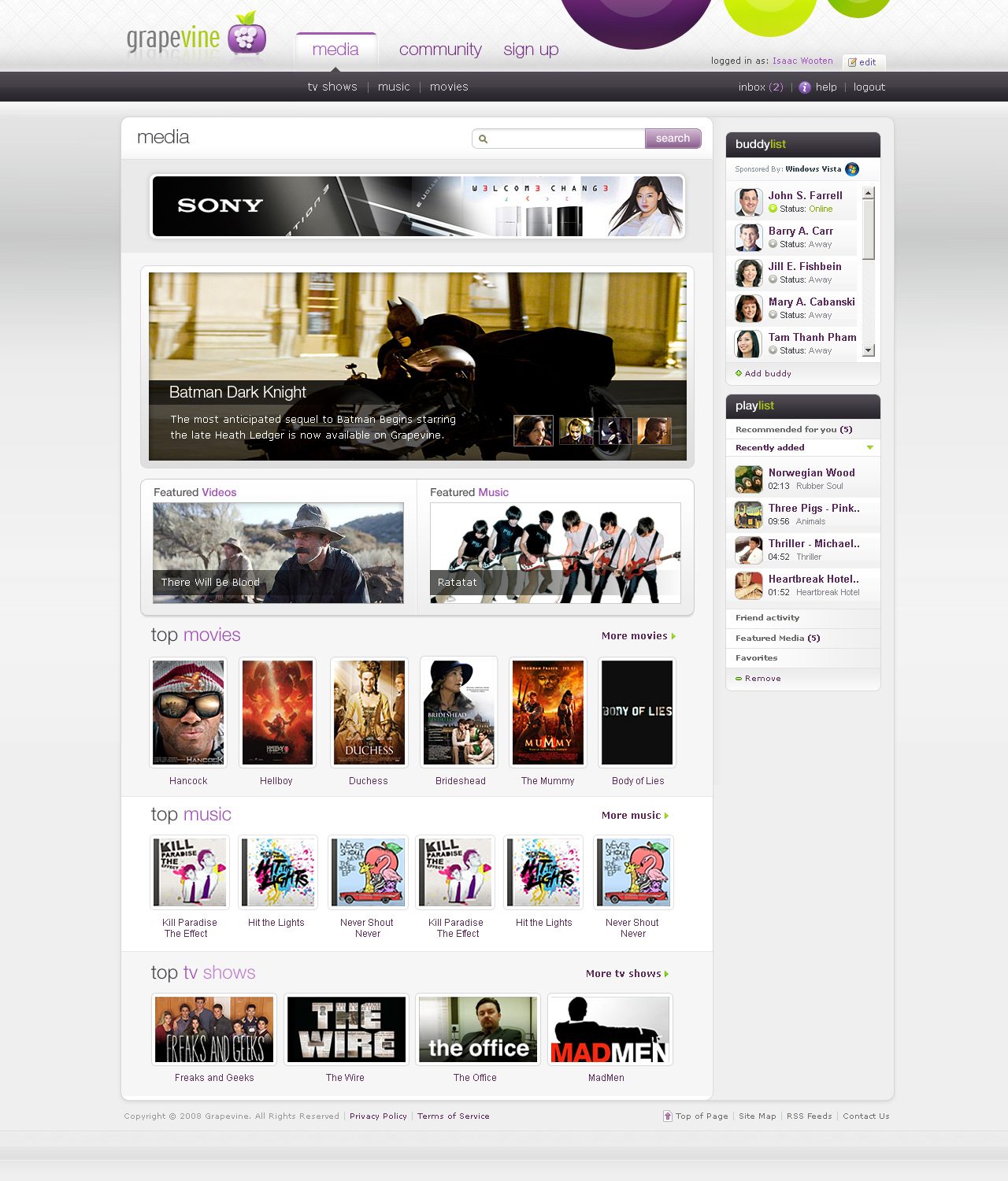Click the Windows Vista sponsor logo
The width and height of the screenshot is (1008, 1181).
click(852, 169)
